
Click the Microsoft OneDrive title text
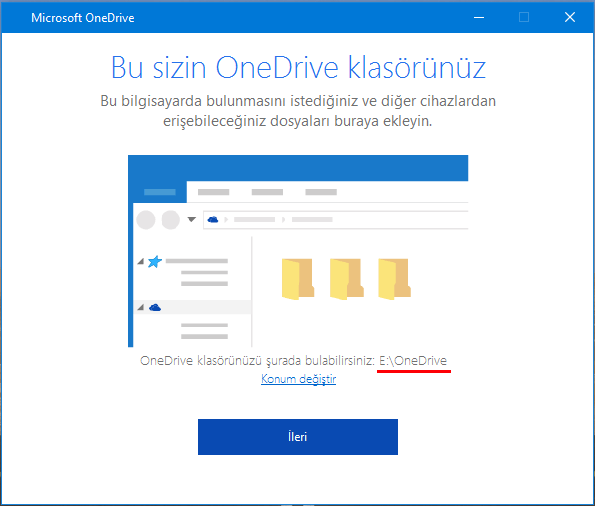83,18
